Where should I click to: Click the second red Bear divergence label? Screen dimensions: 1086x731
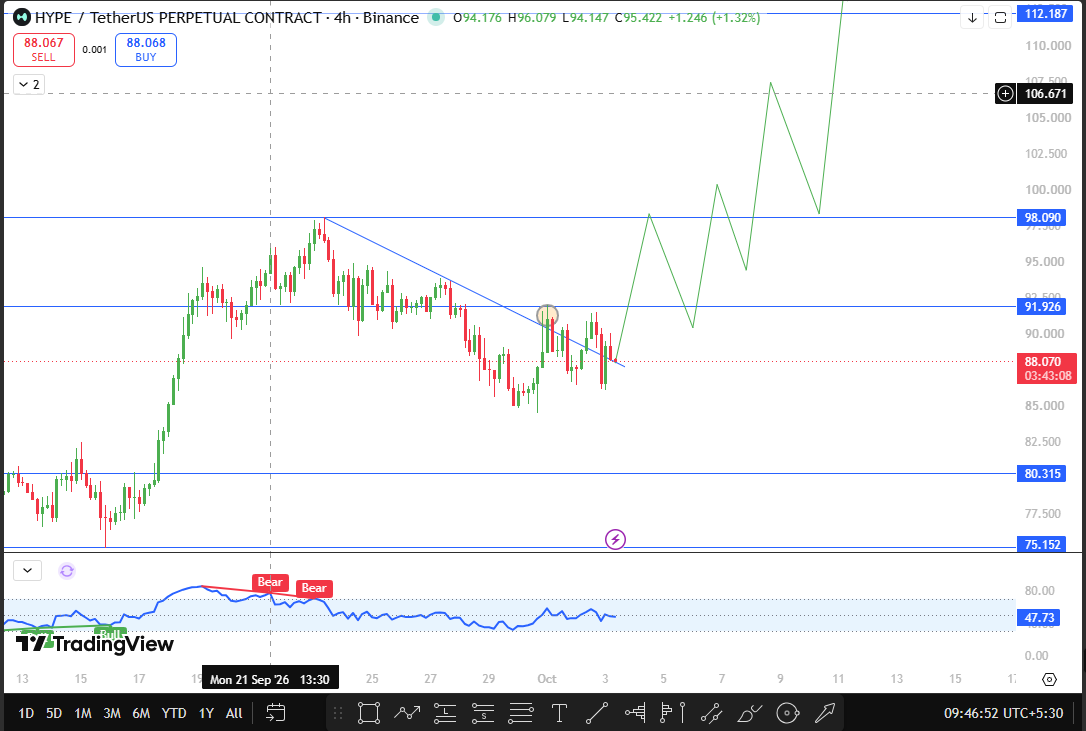click(x=314, y=588)
